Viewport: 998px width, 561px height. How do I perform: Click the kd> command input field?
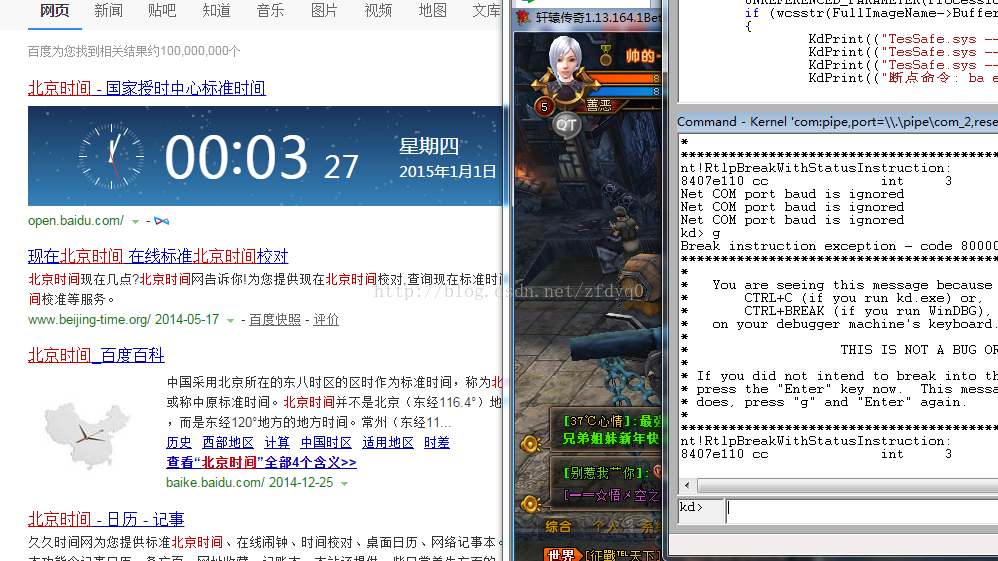[x=862, y=511]
